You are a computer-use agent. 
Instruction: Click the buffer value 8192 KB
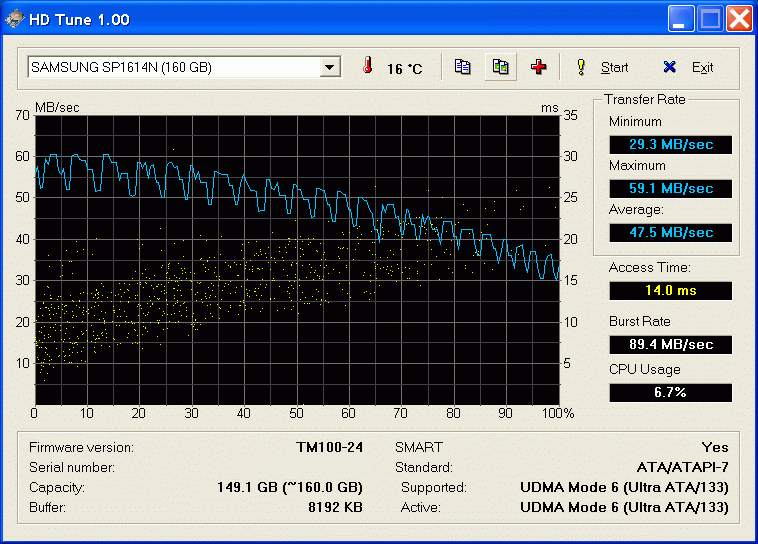(x=335, y=507)
